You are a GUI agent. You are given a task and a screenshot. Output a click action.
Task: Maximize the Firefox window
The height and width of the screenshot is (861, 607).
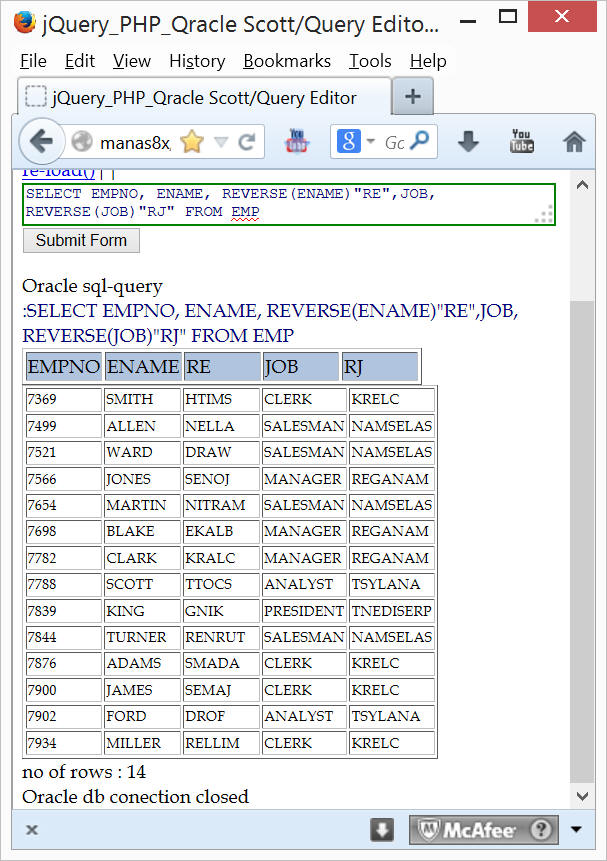tap(508, 16)
